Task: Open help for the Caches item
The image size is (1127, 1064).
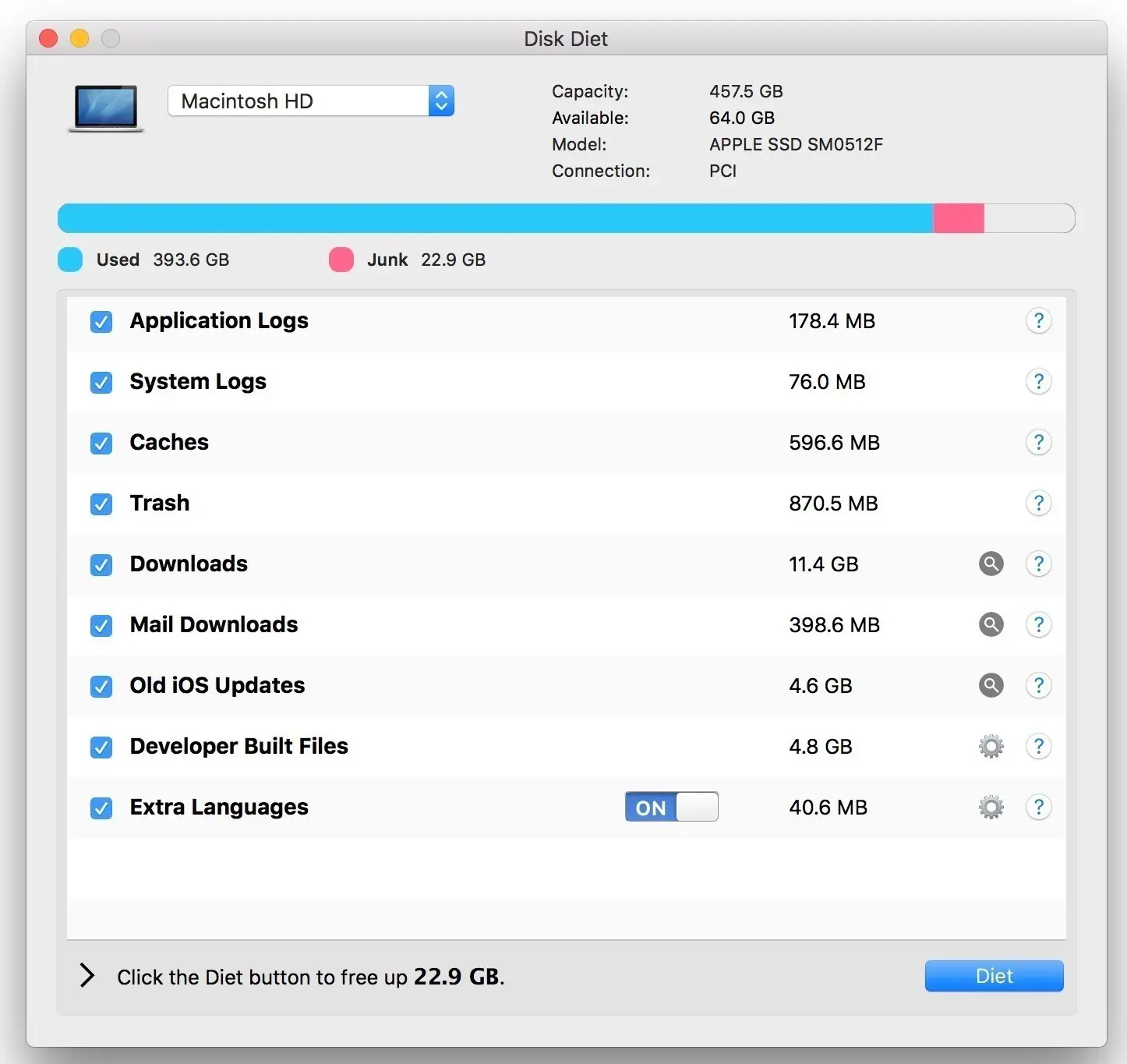Action: click(1039, 442)
